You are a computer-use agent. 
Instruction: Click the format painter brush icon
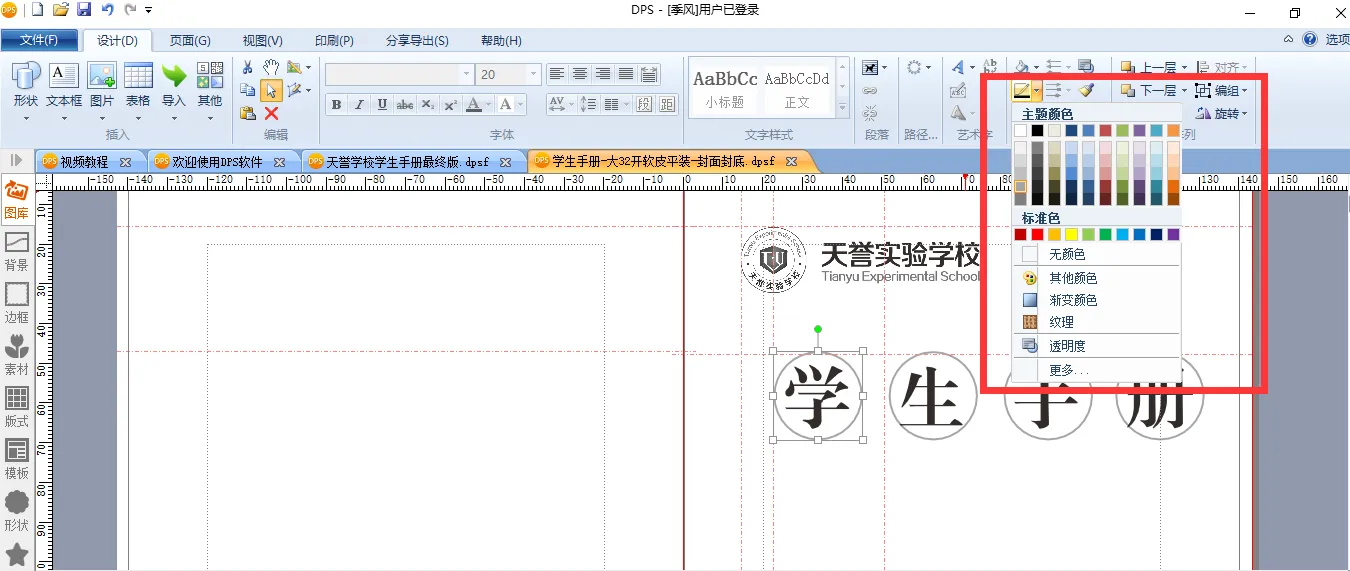click(x=1086, y=90)
